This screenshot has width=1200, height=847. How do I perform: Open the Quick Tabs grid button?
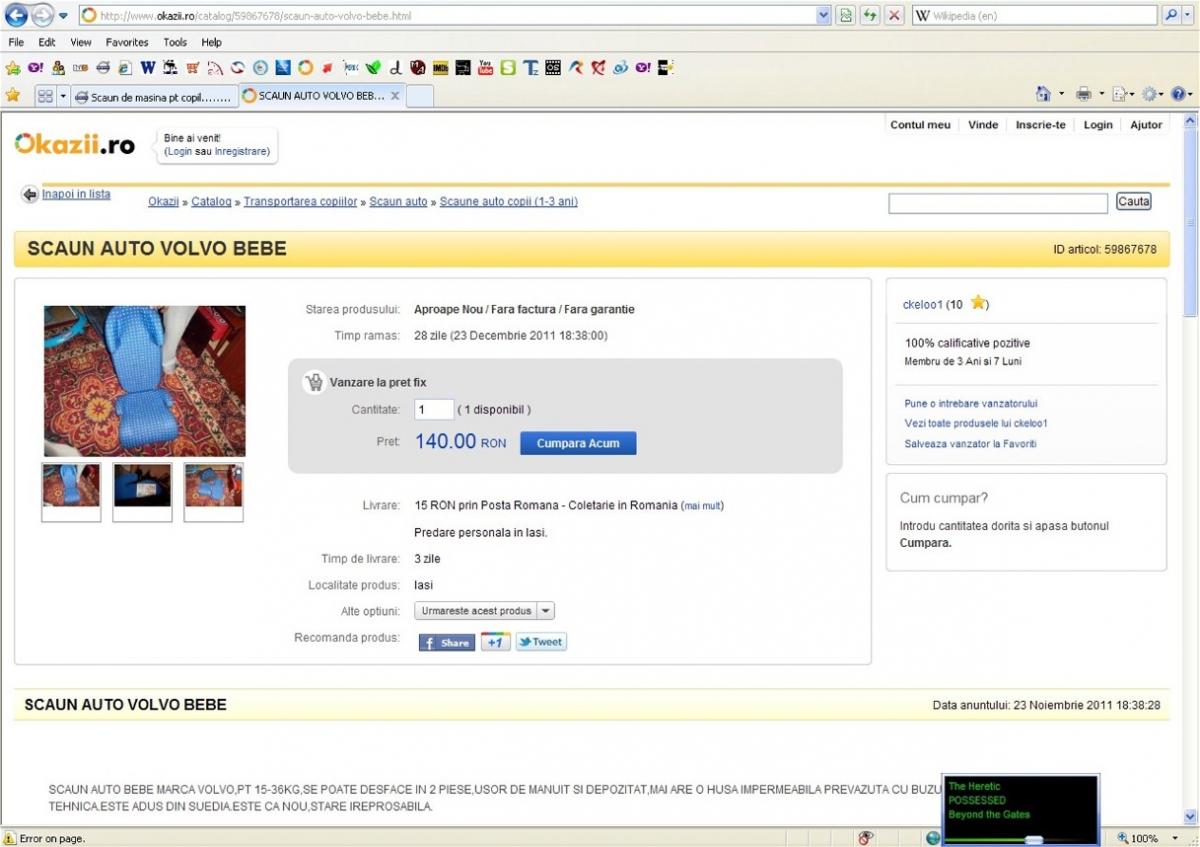pyautogui.click(x=45, y=96)
